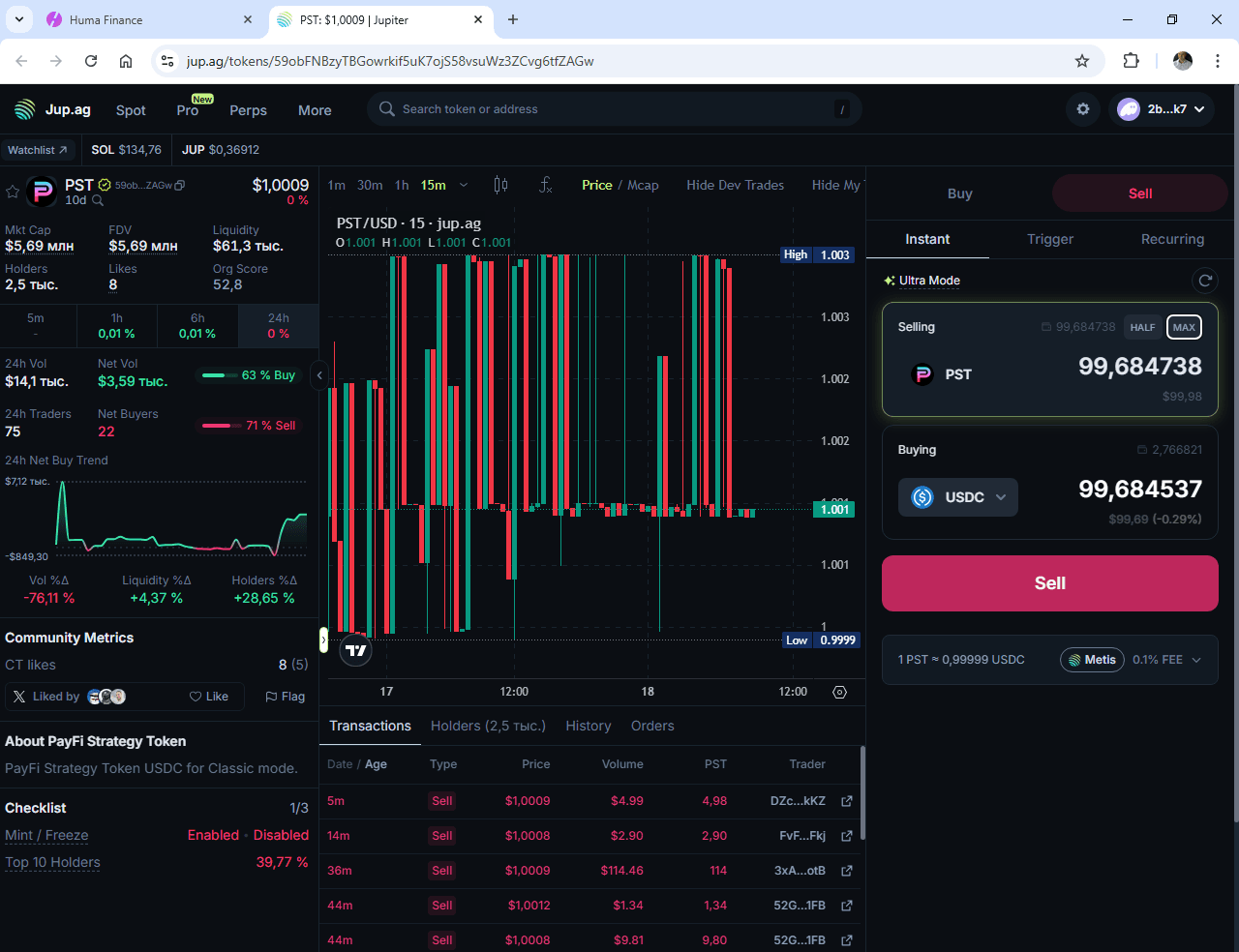Click the HALF amount button
The height and width of the screenshot is (952, 1239).
(1142, 327)
